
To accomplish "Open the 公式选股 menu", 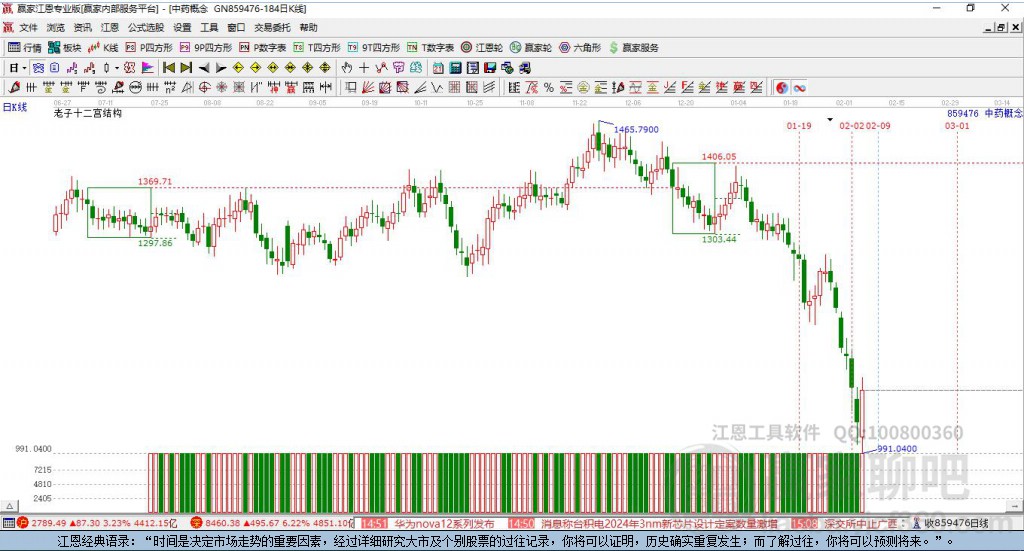I will coord(146,28).
